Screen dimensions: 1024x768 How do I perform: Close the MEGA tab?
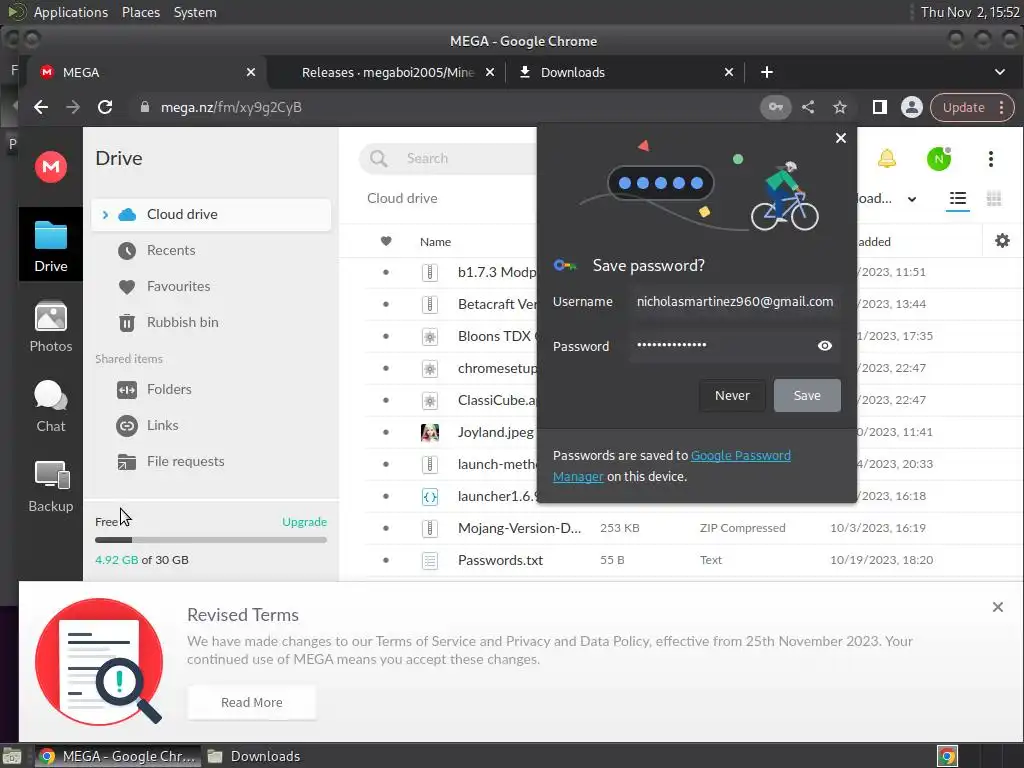click(x=251, y=72)
